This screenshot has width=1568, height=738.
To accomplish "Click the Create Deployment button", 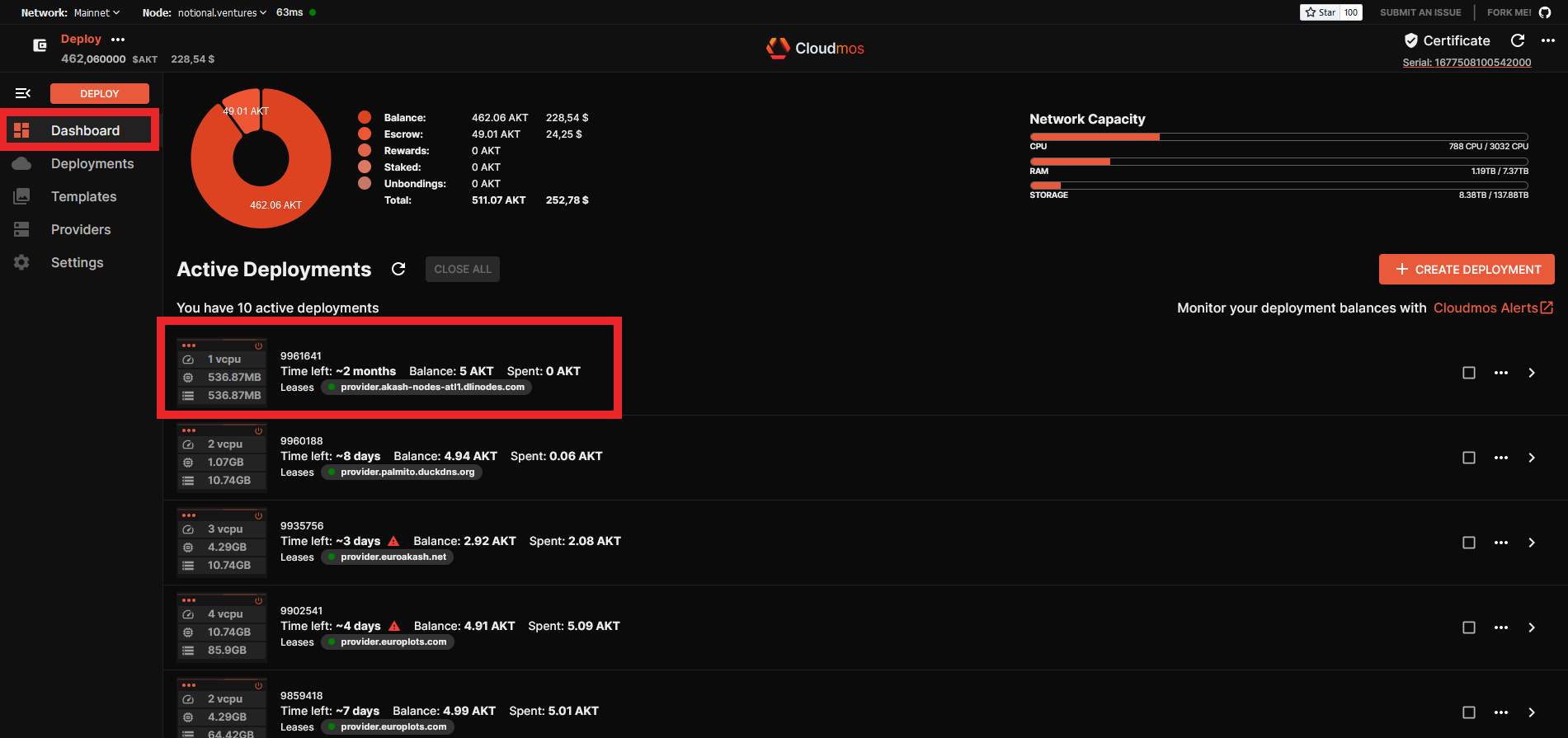I will click(x=1467, y=270).
